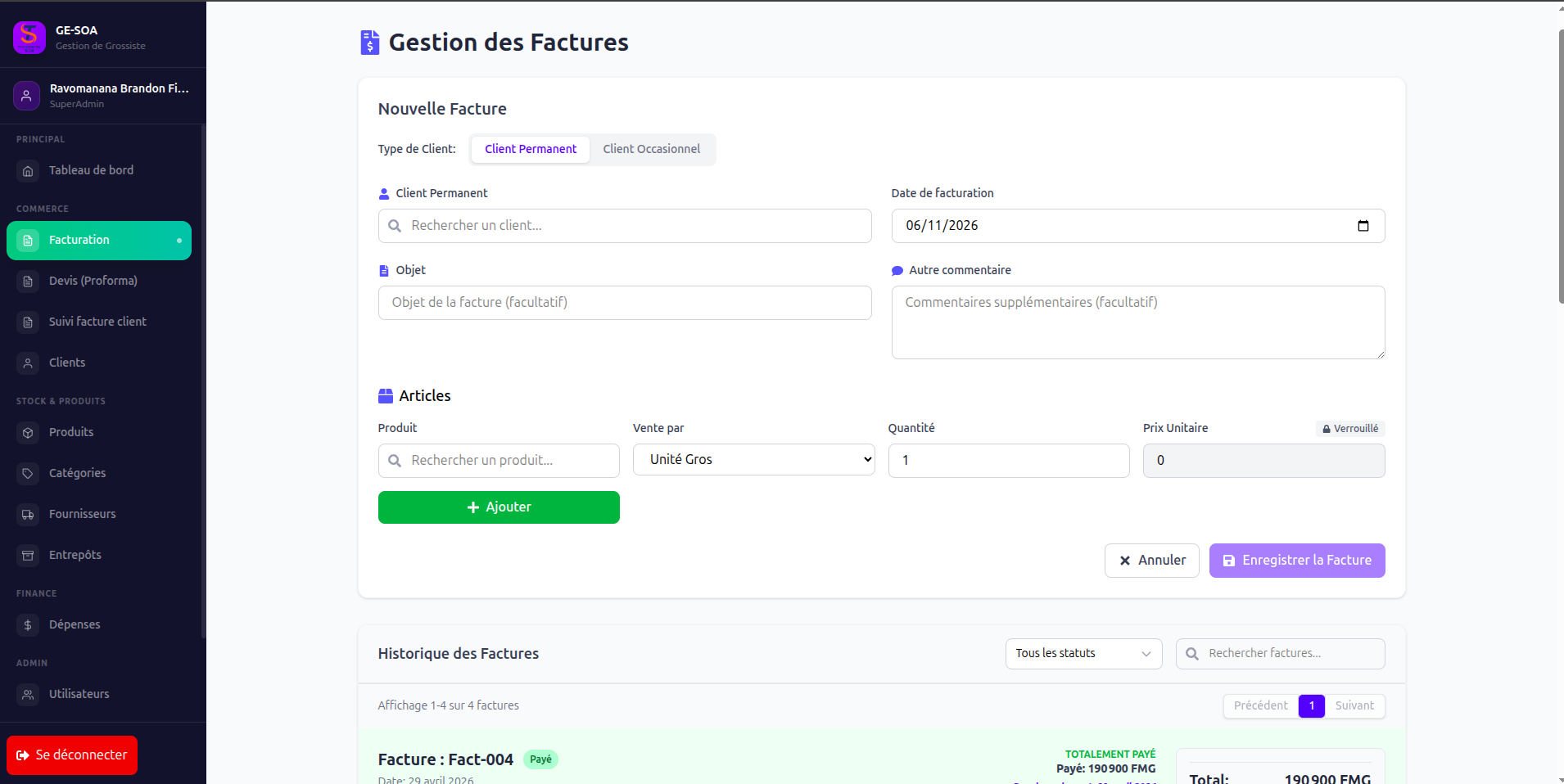Click the search icon in client field
The width and height of the screenshot is (1564, 784).
click(x=395, y=226)
